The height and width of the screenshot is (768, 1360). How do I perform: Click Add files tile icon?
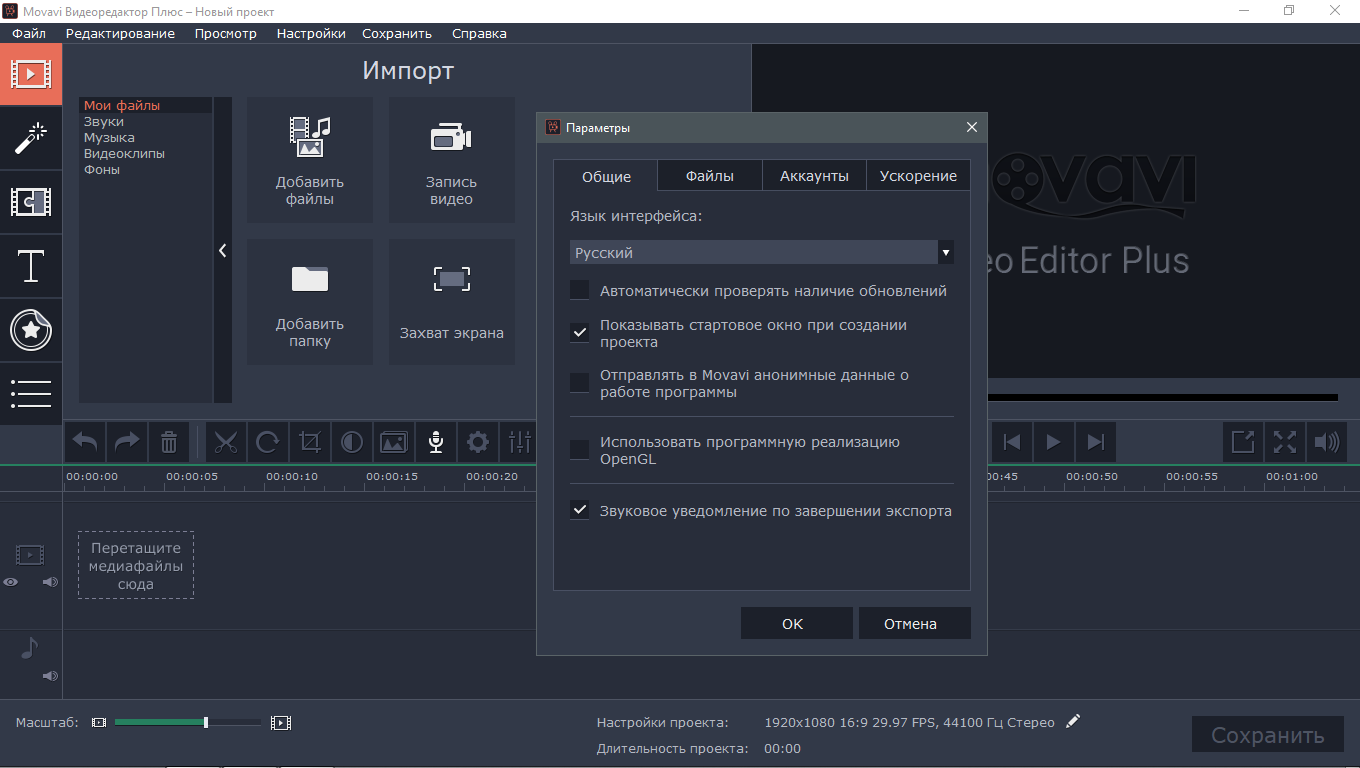click(x=310, y=160)
